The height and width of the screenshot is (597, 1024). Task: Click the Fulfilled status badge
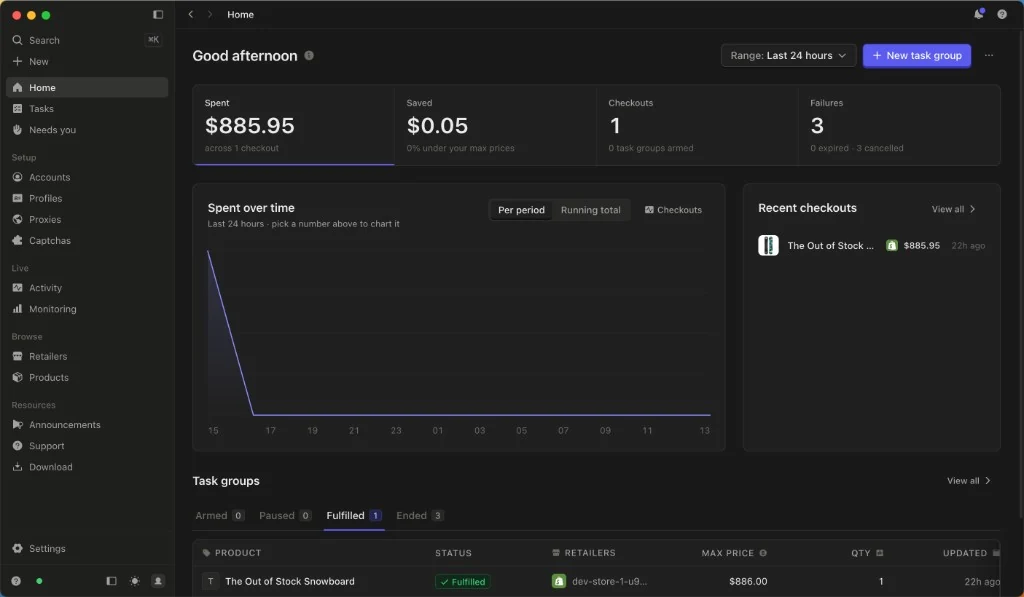(462, 581)
